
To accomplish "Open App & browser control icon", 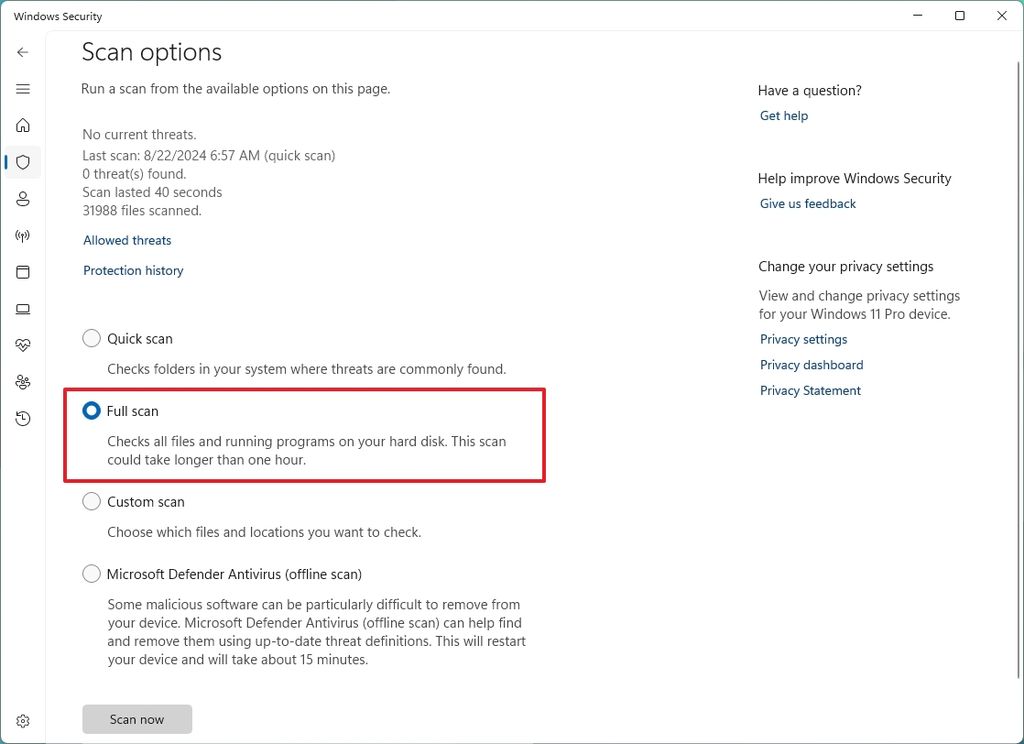I will tap(22, 272).
